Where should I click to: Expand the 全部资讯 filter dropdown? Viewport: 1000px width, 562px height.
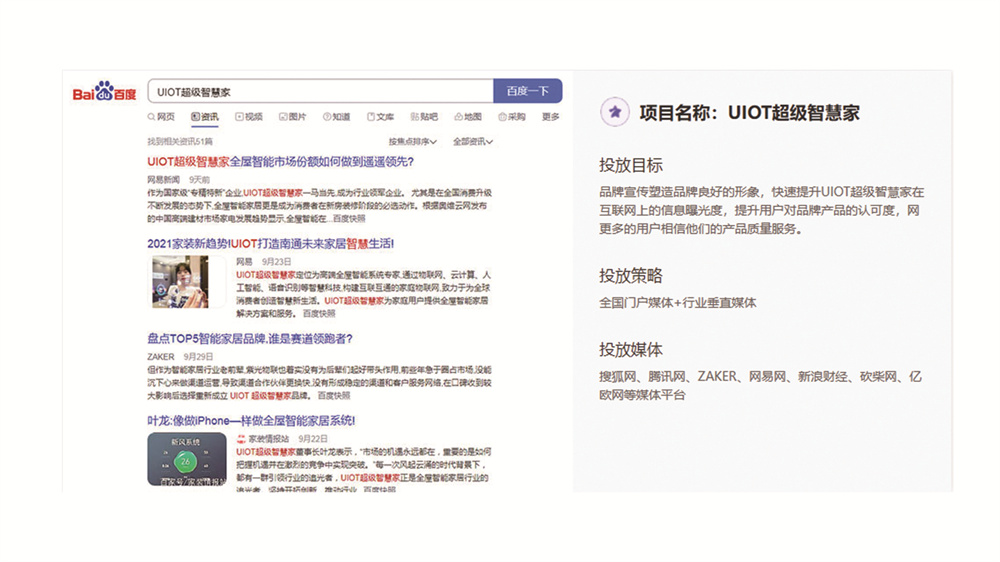pos(472,142)
